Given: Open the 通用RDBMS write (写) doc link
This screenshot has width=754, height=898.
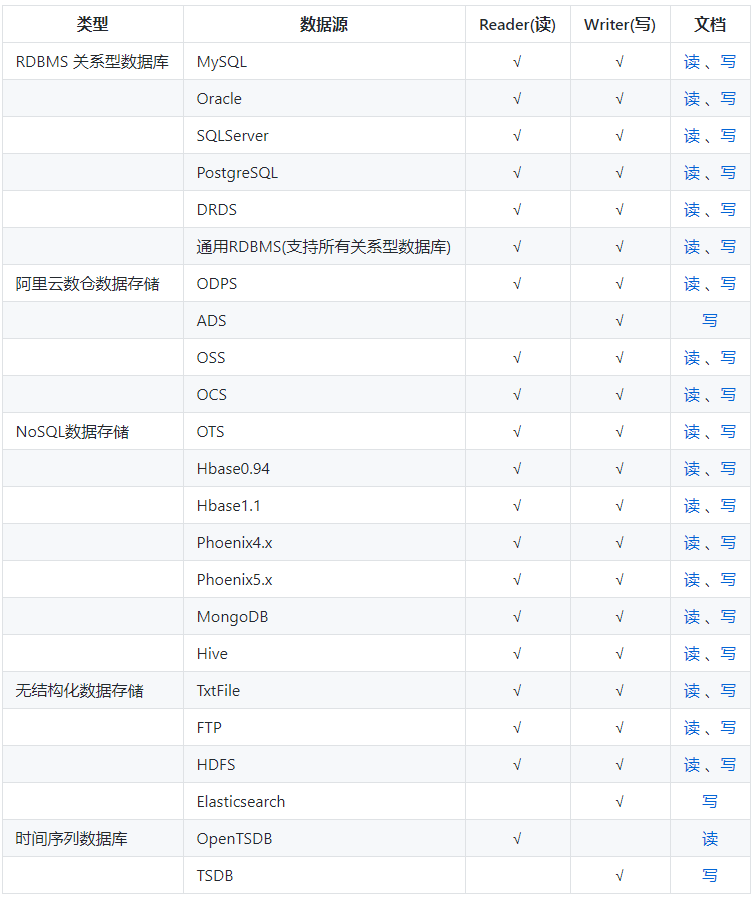Looking at the screenshot, I should point(728,247).
